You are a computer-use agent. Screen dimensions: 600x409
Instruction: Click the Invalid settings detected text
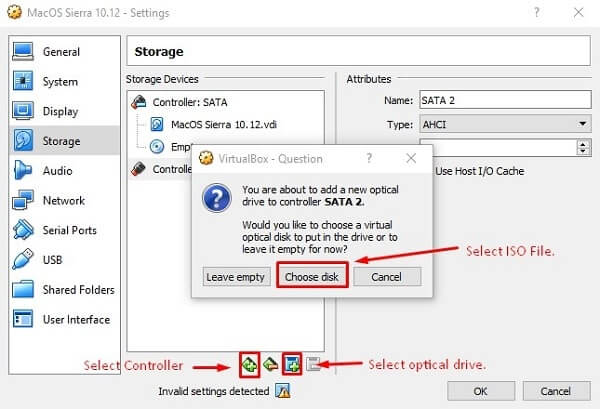pyautogui.click(x=214, y=391)
